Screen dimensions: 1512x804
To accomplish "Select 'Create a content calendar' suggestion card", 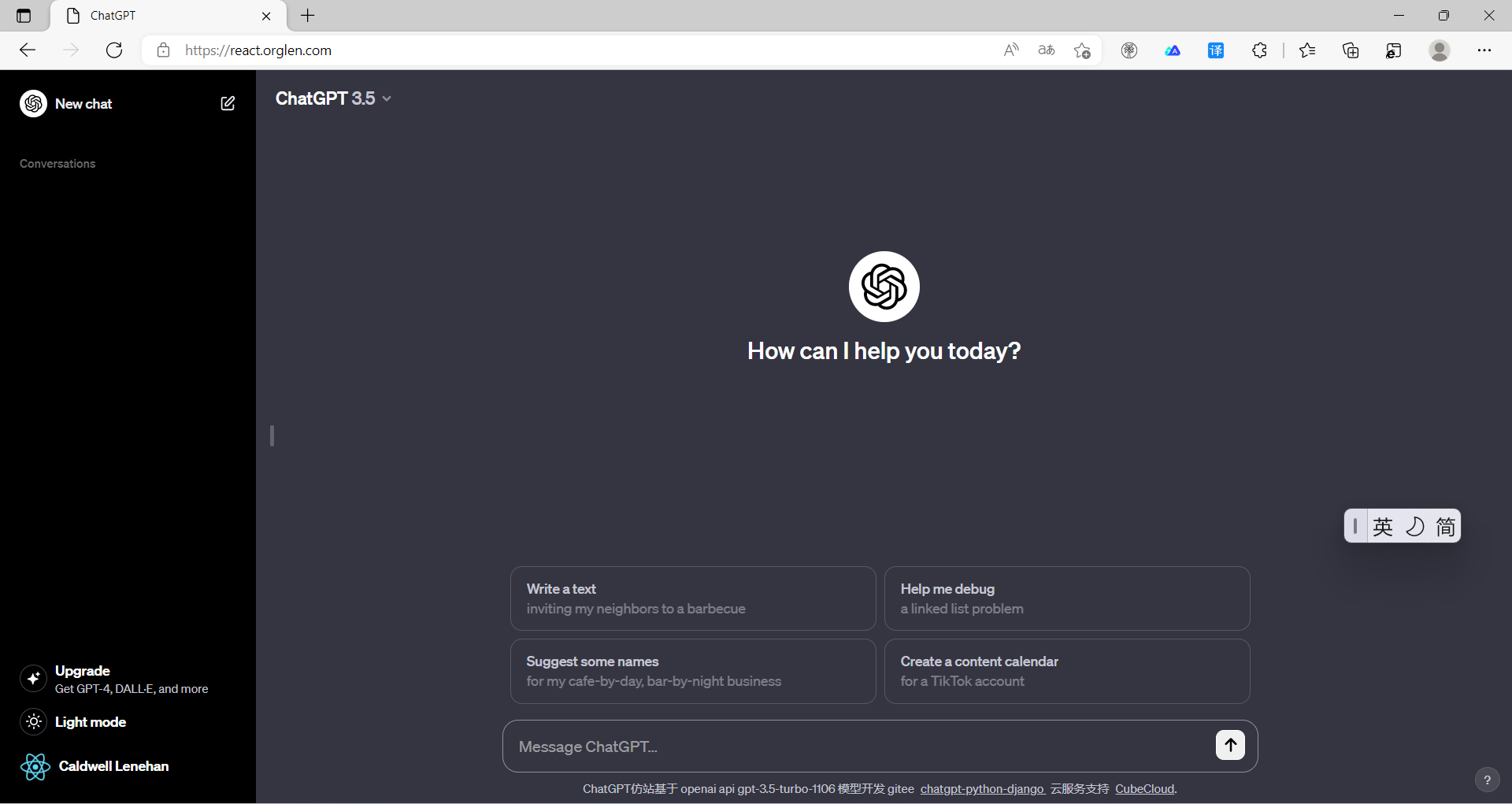I will [1067, 671].
